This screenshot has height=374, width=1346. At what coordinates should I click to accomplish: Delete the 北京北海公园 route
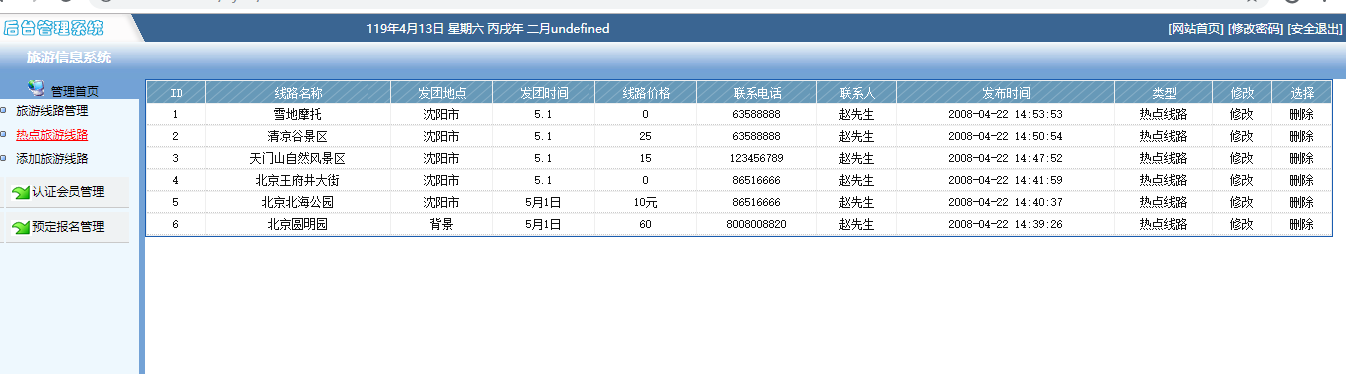(x=1301, y=202)
